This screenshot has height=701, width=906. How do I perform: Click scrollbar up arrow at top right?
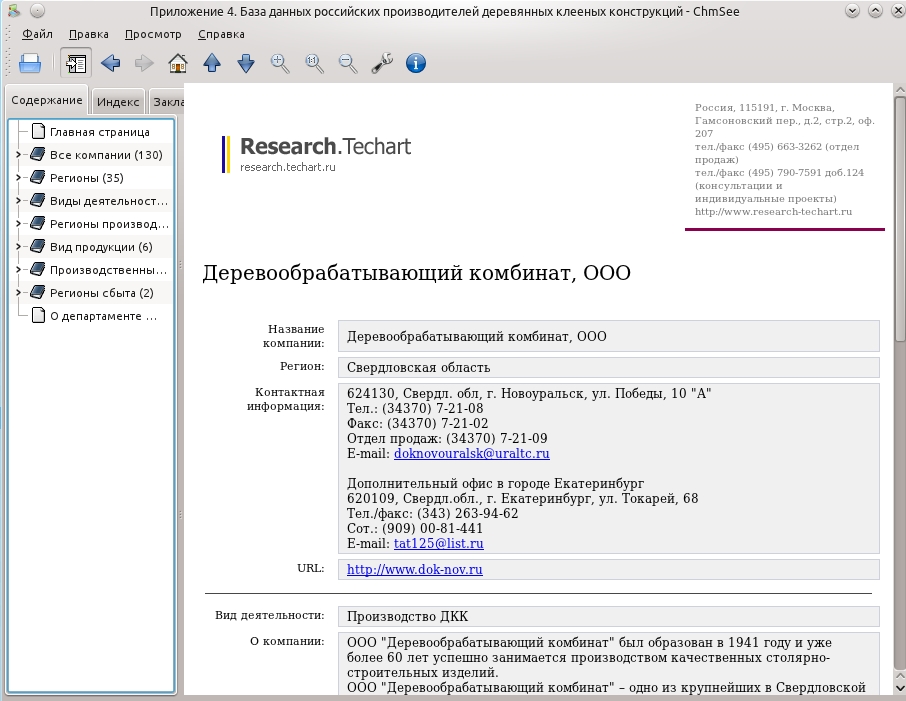900,90
